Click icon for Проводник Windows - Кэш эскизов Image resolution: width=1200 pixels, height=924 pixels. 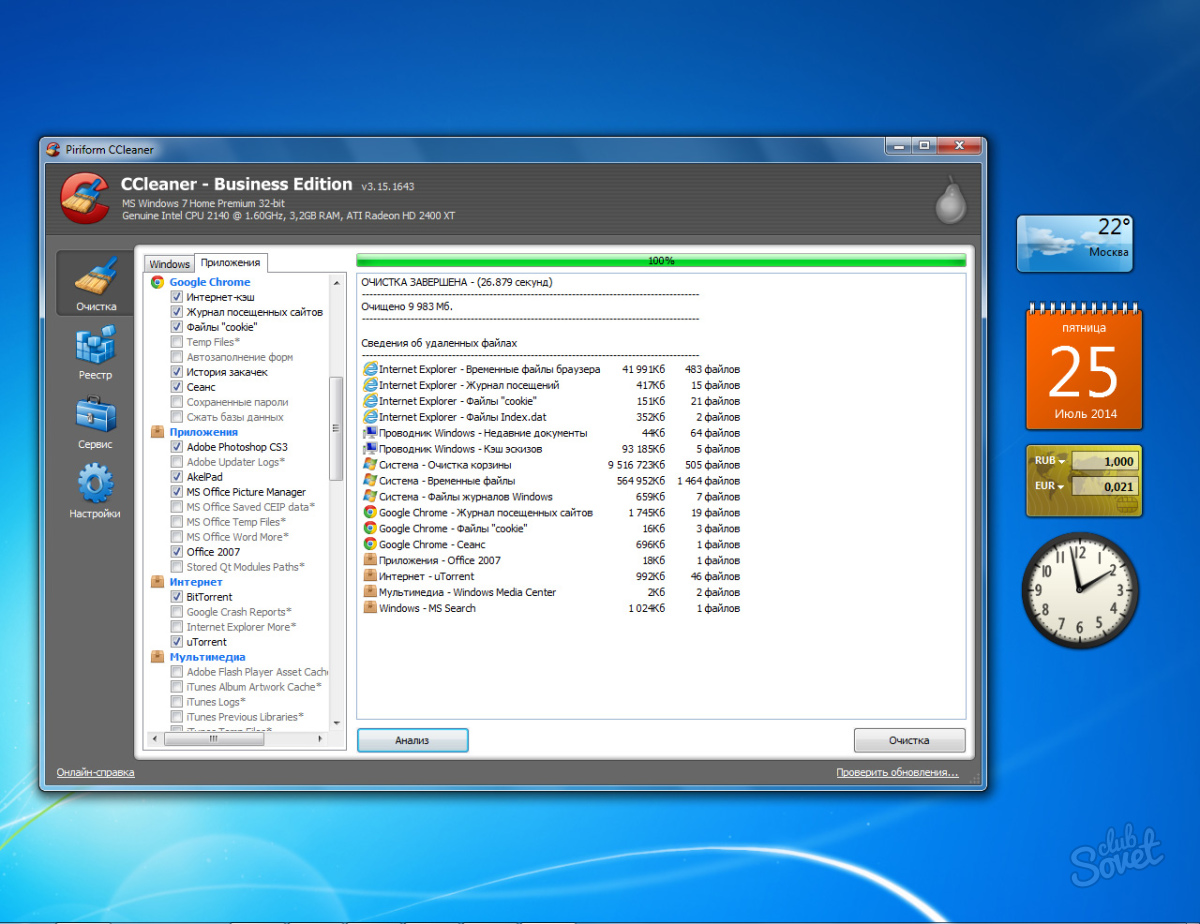coord(370,449)
